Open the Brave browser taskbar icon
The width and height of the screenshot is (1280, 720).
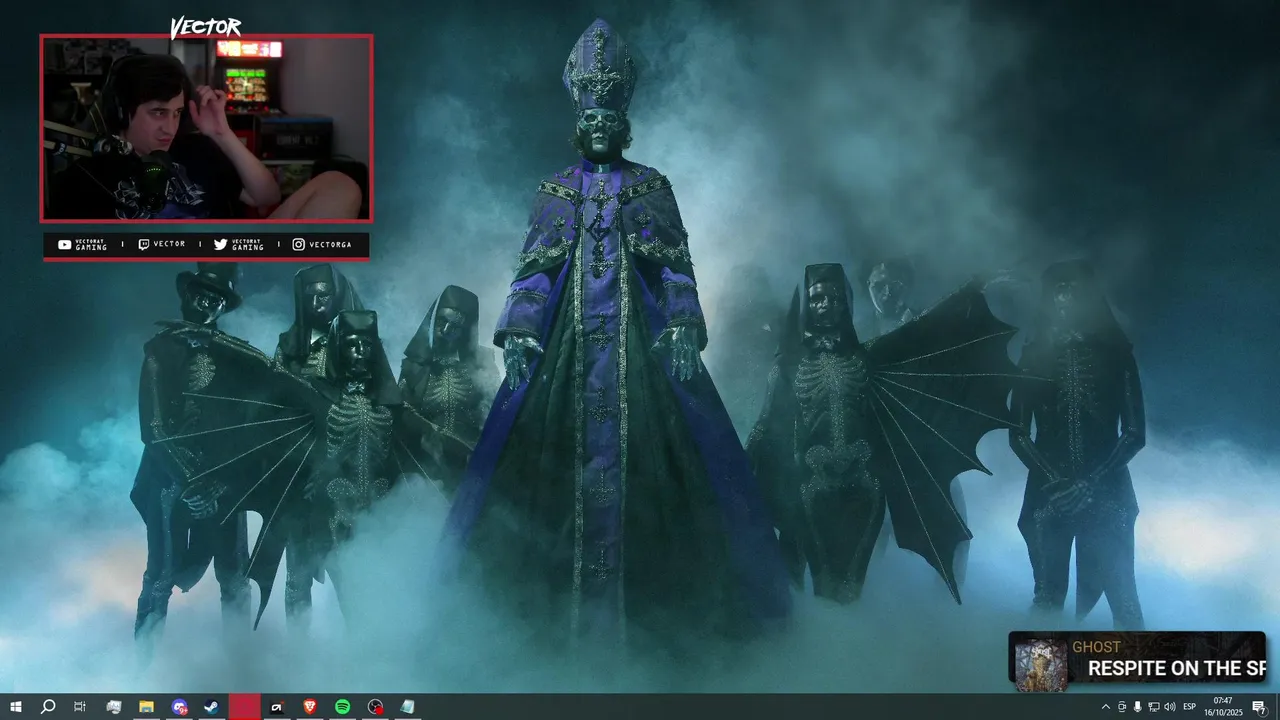pos(309,707)
